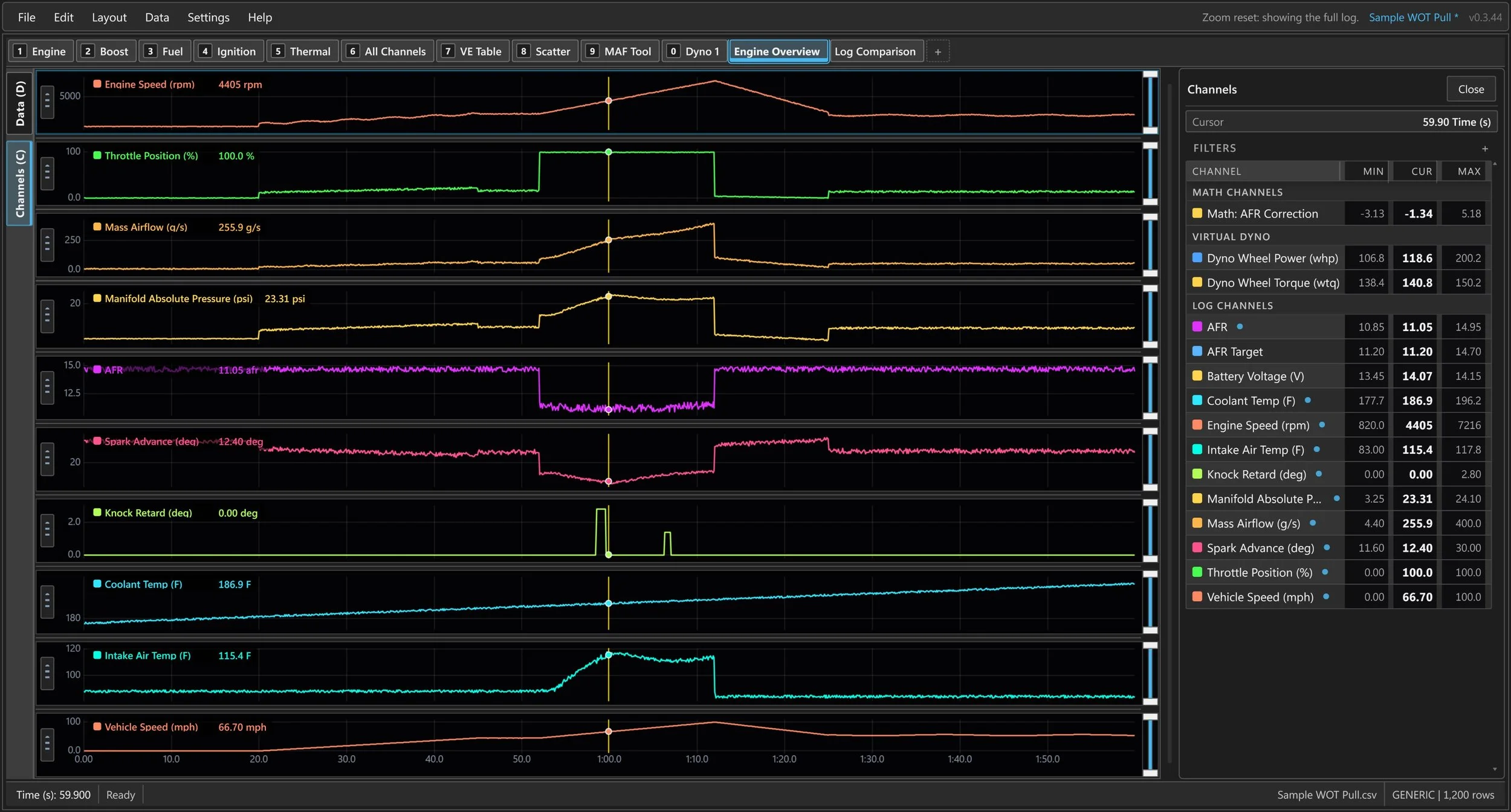Click the blue dot next to Manifold Absolute Pressure
Image resolution: width=1511 pixels, height=812 pixels.
coord(1336,499)
